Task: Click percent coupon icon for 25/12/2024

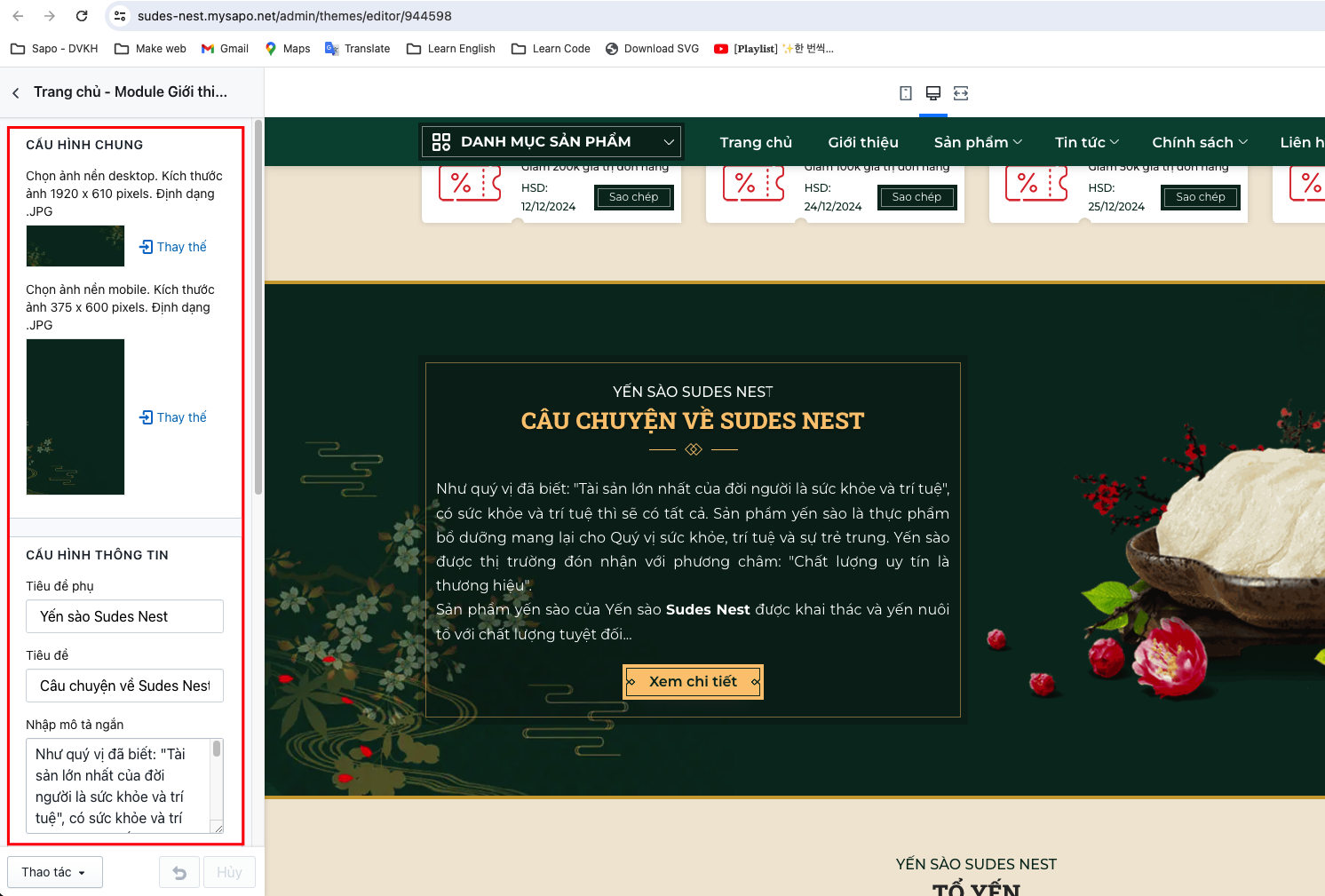Action: (1036, 184)
